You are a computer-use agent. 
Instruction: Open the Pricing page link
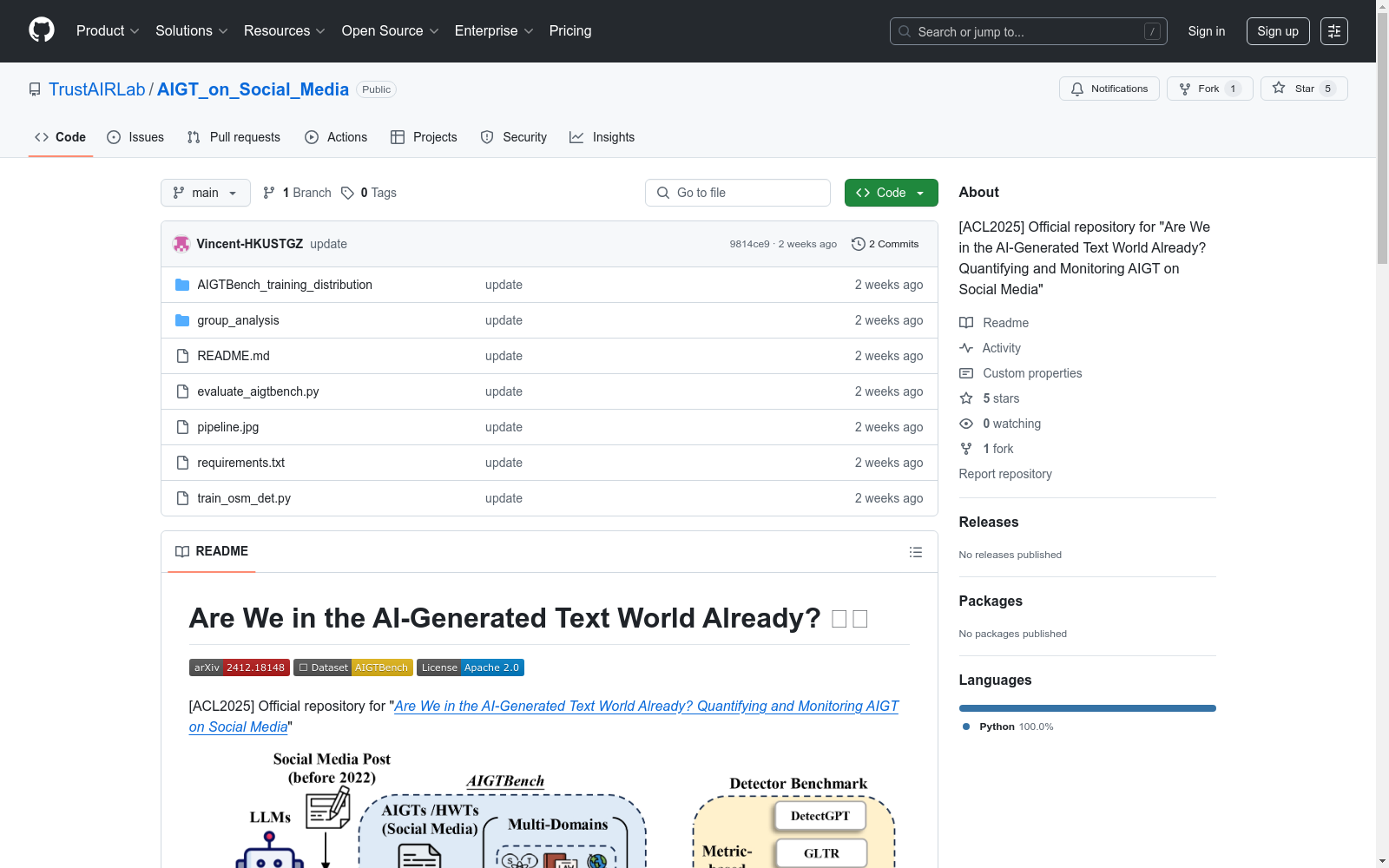(x=570, y=31)
